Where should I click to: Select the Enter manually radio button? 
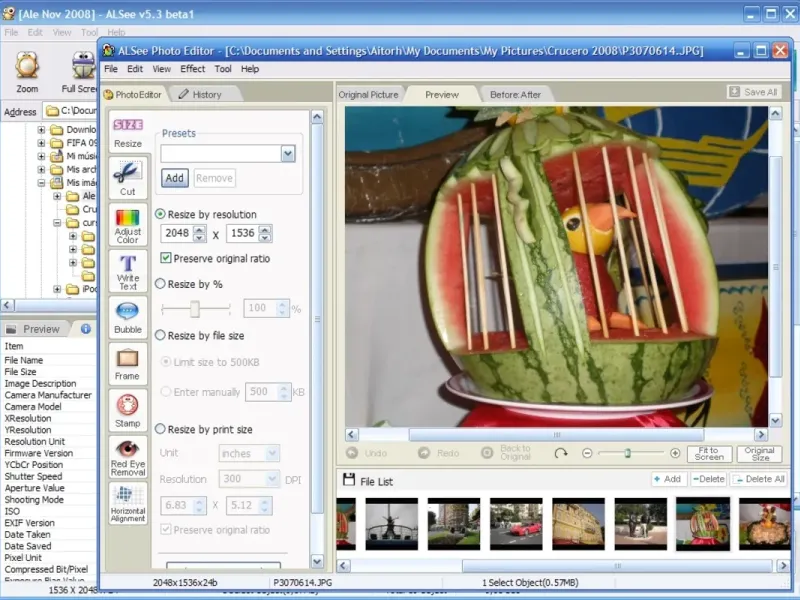coord(166,392)
